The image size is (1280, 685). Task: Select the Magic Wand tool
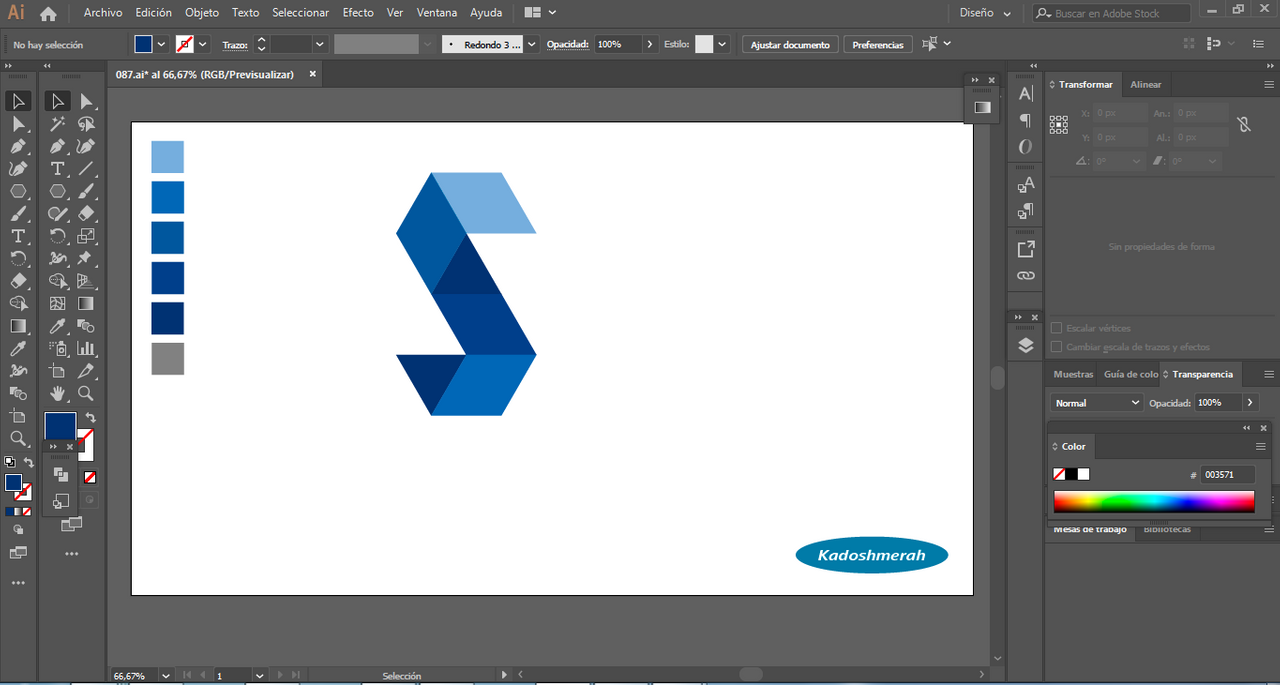click(x=58, y=124)
